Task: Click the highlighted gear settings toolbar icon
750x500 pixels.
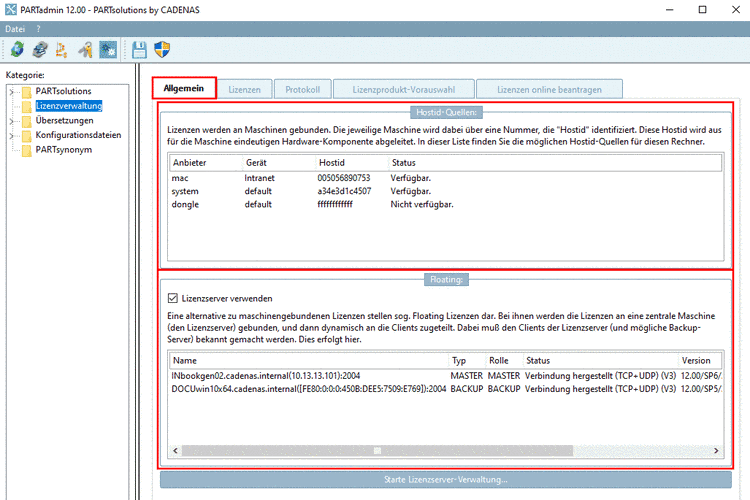Action: pos(108,49)
